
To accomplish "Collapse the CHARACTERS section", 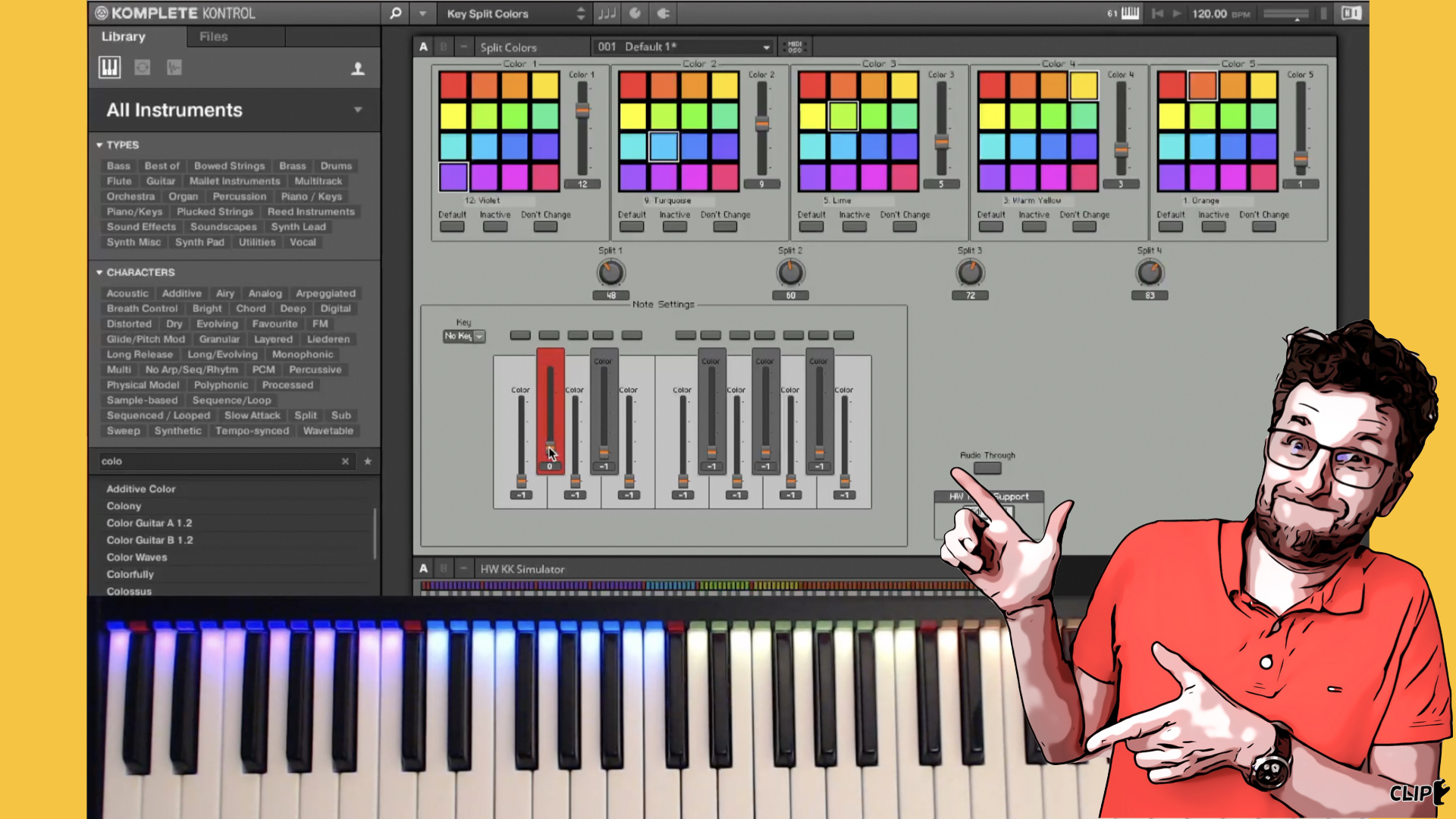I will point(99,272).
